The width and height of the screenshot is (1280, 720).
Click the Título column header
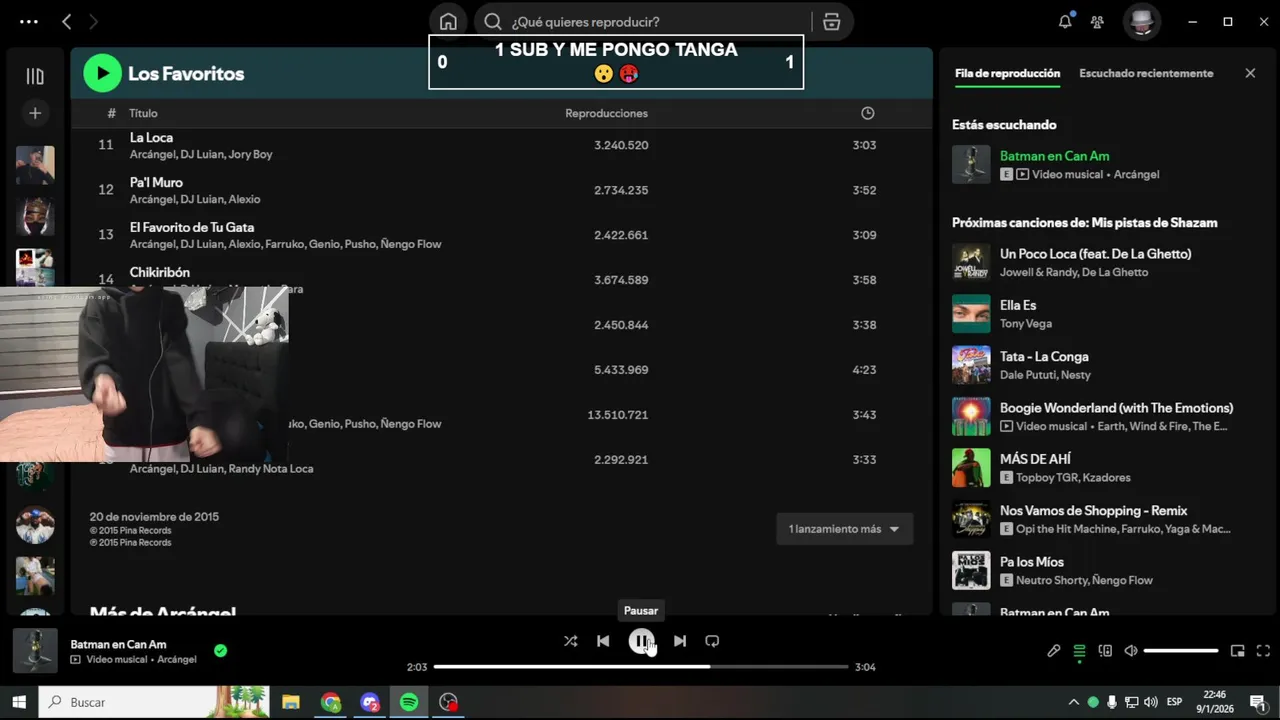point(143,113)
